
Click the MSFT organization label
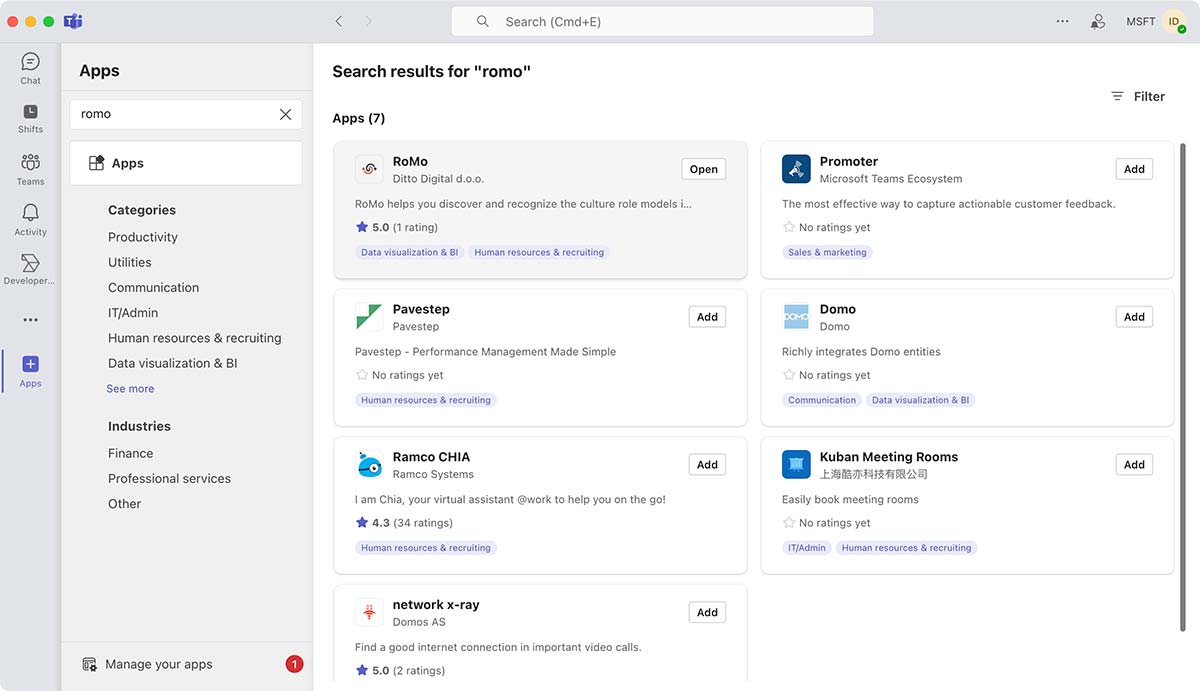click(x=1141, y=21)
